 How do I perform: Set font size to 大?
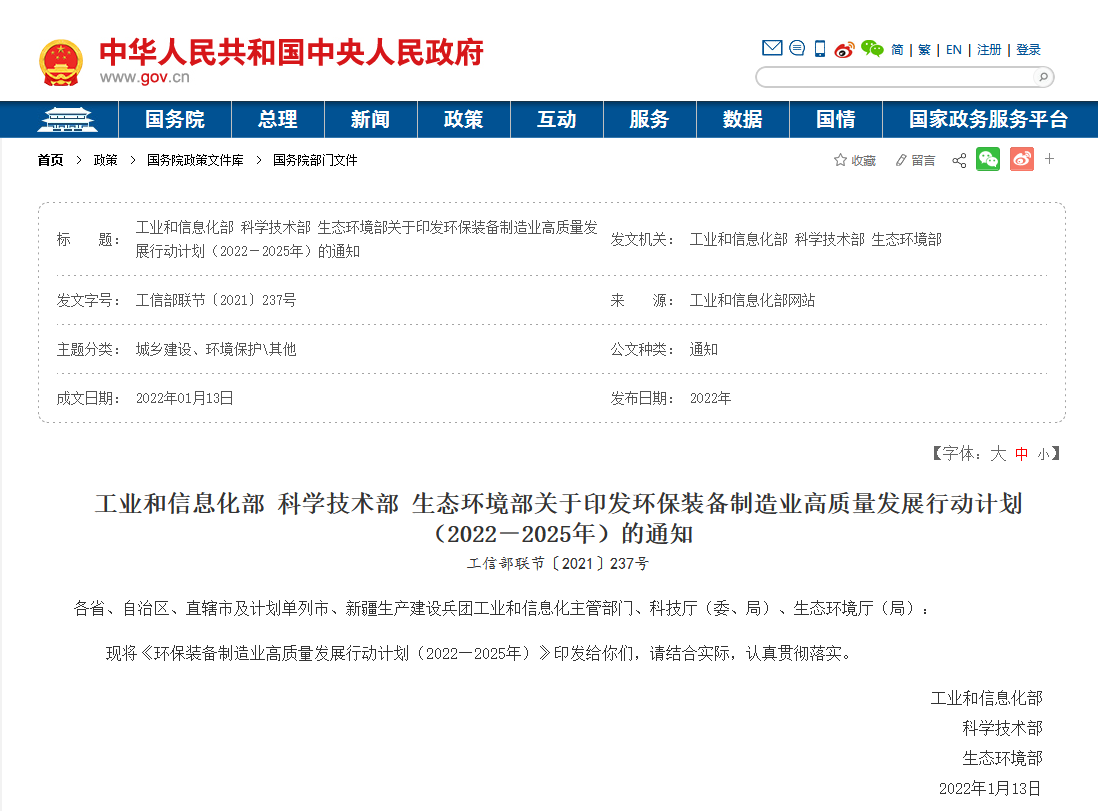(x=998, y=454)
